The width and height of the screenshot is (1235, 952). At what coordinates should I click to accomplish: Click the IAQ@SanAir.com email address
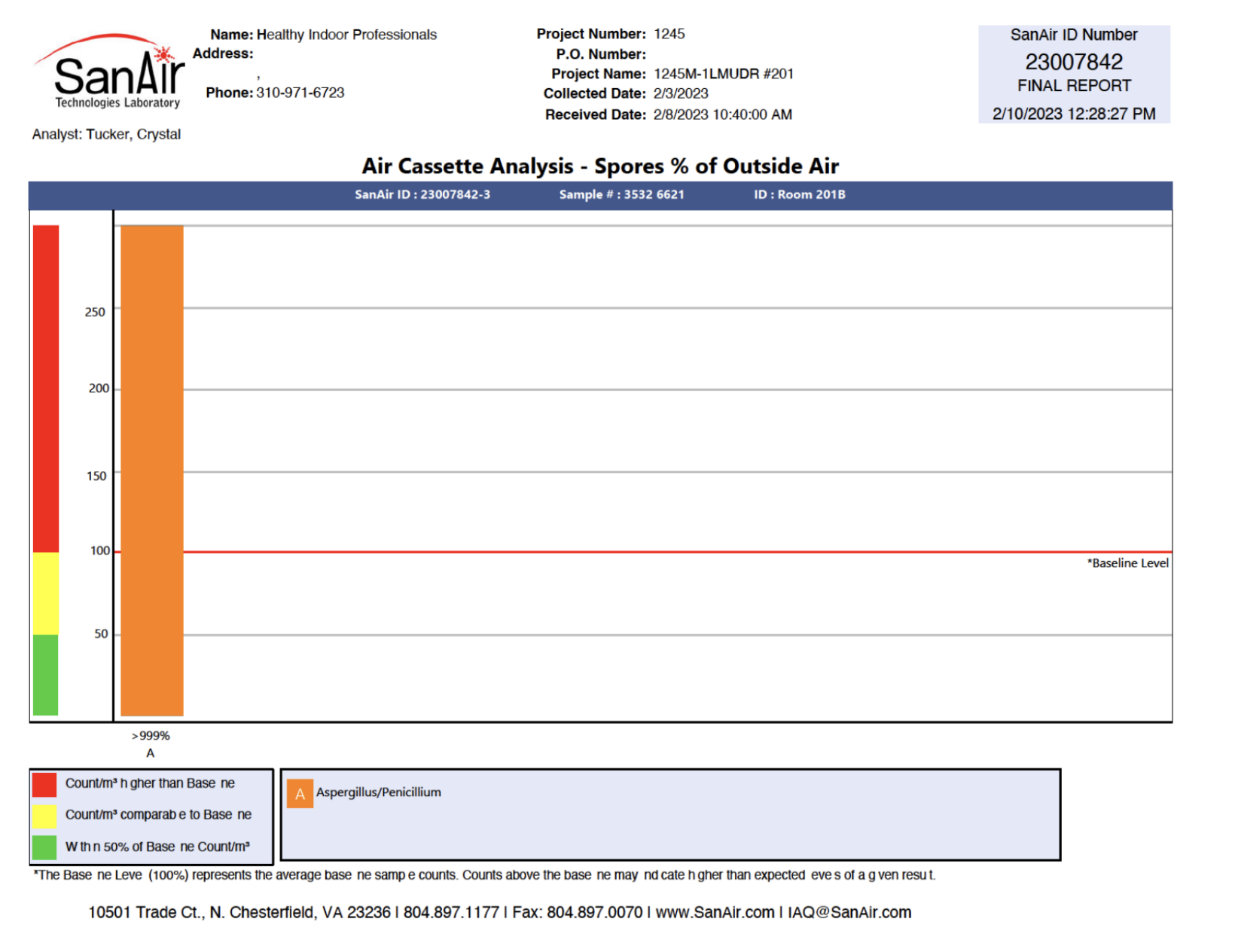(x=849, y=912)
